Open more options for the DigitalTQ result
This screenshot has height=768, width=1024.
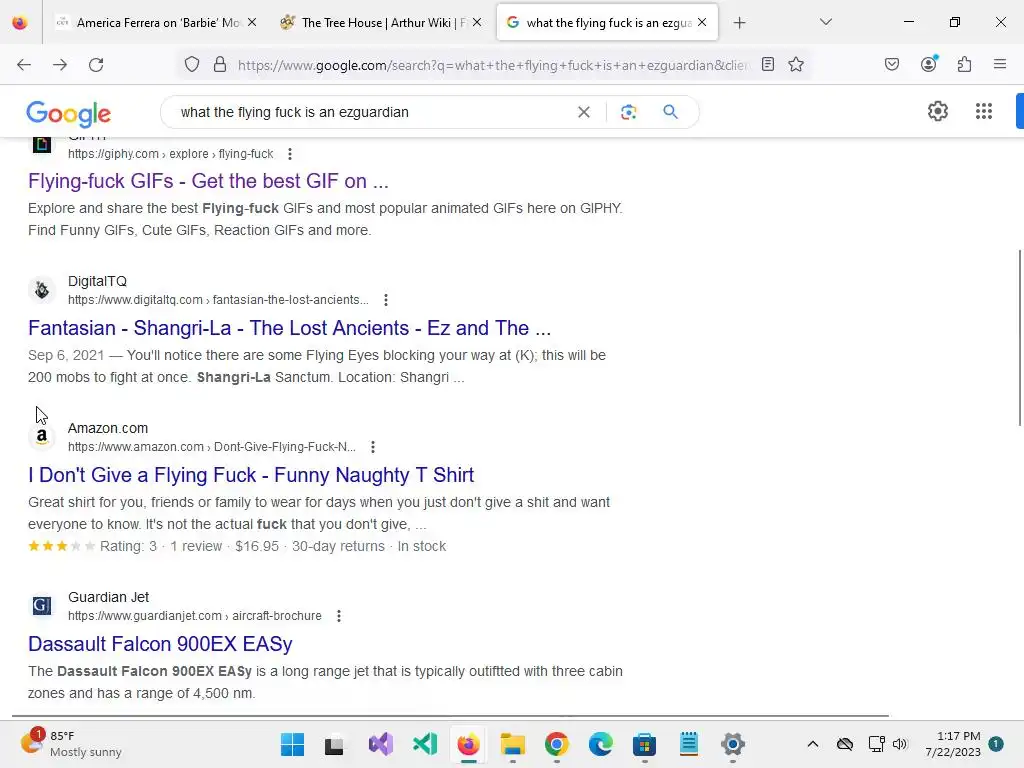coord(386,300)
